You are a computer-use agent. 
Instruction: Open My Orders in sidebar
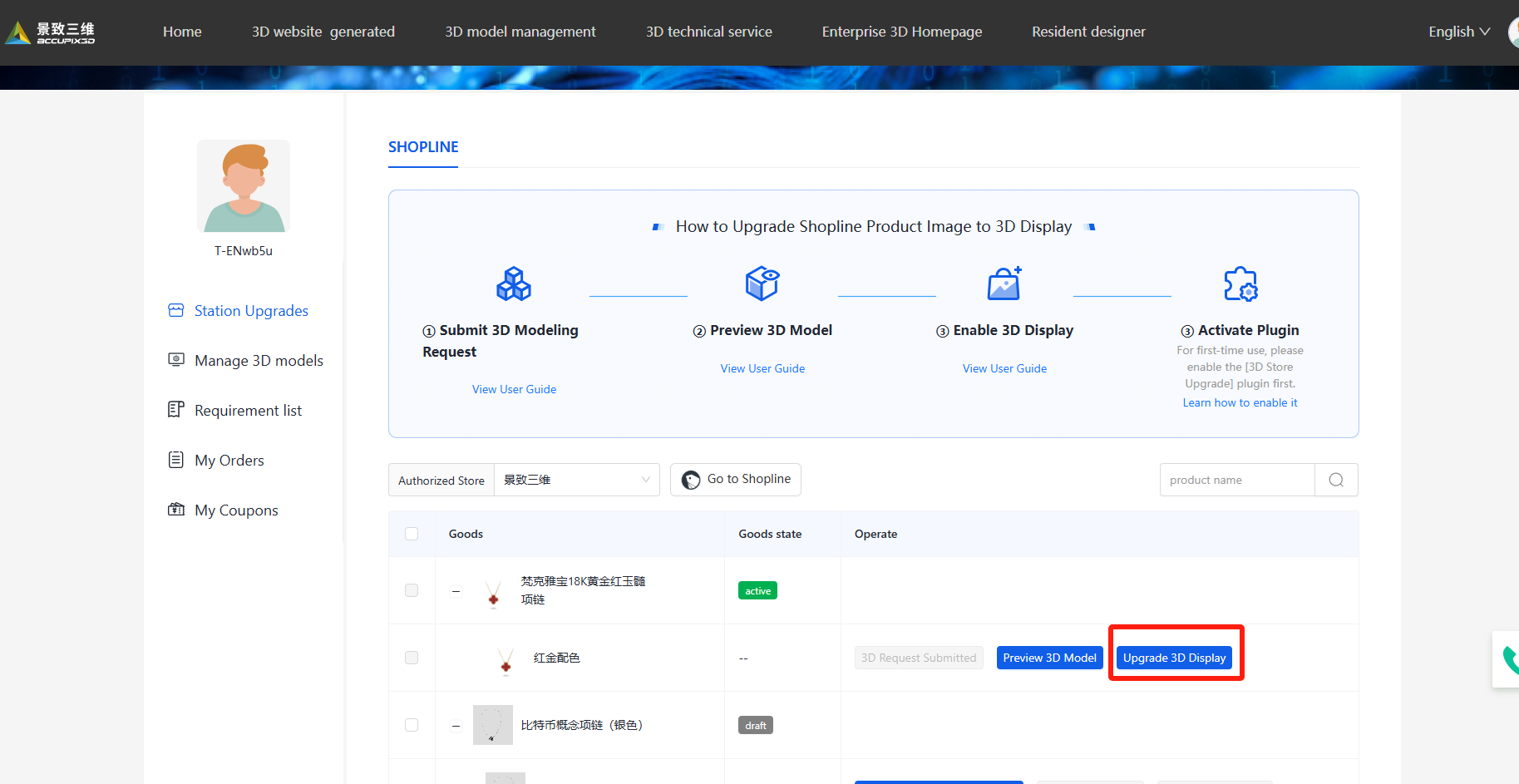229,460
